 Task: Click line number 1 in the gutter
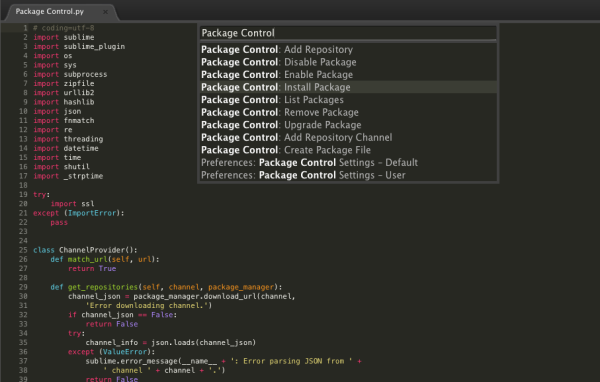[x=25, y=28]
